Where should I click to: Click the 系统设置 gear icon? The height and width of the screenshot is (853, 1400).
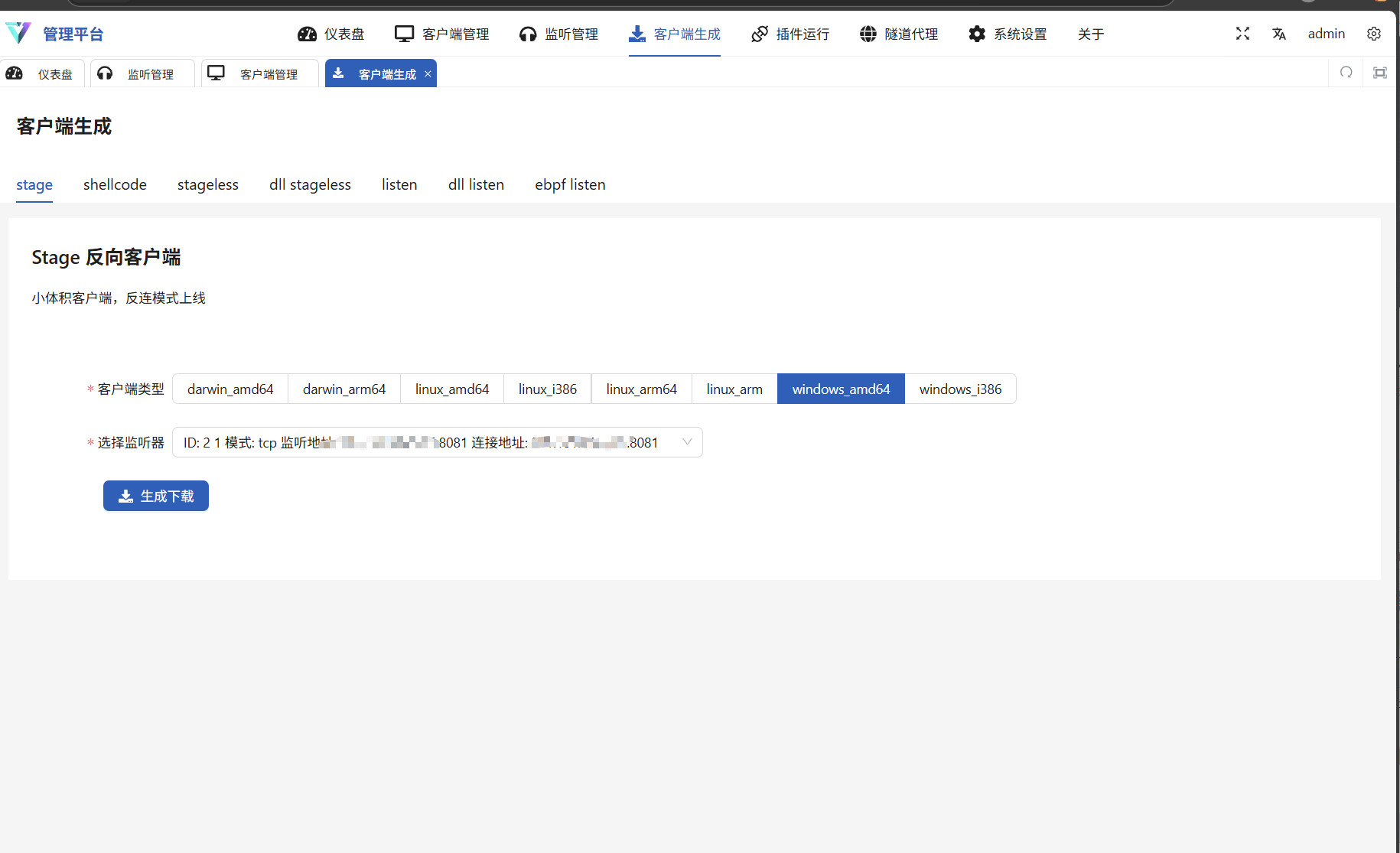[976, 34]
